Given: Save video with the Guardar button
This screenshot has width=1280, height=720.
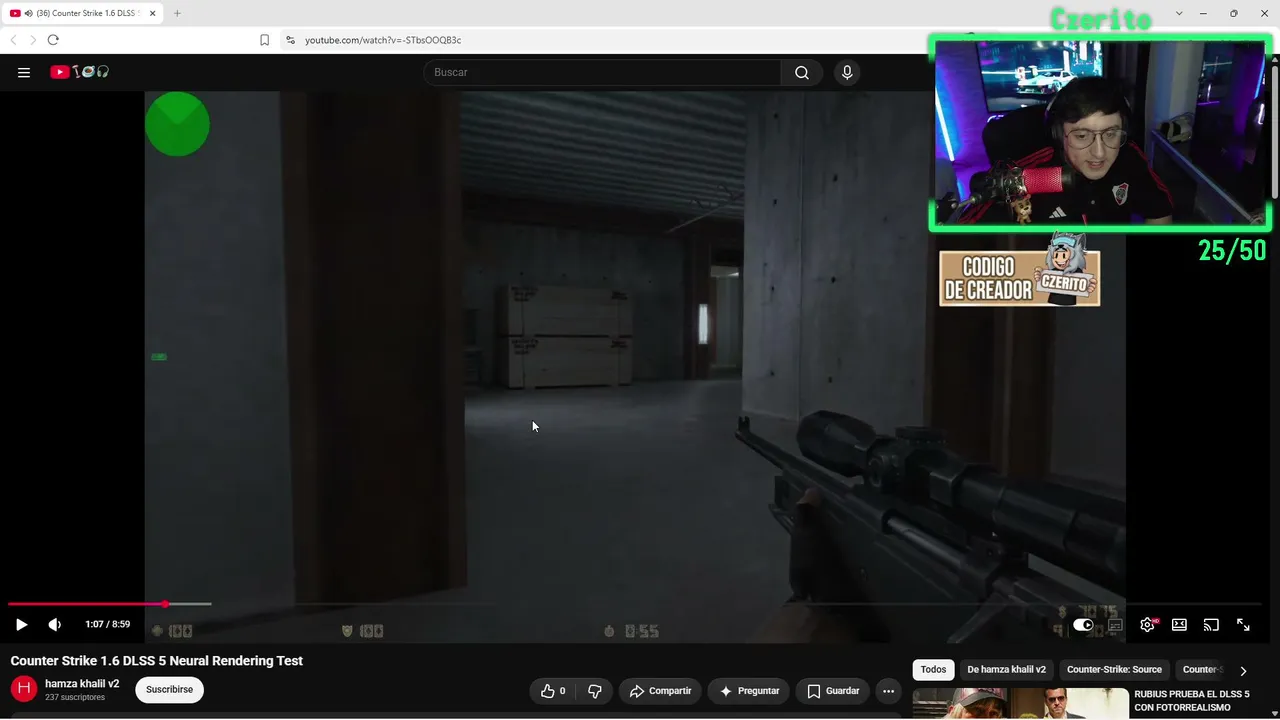Looking at the screenshot, I should [833, 691].
